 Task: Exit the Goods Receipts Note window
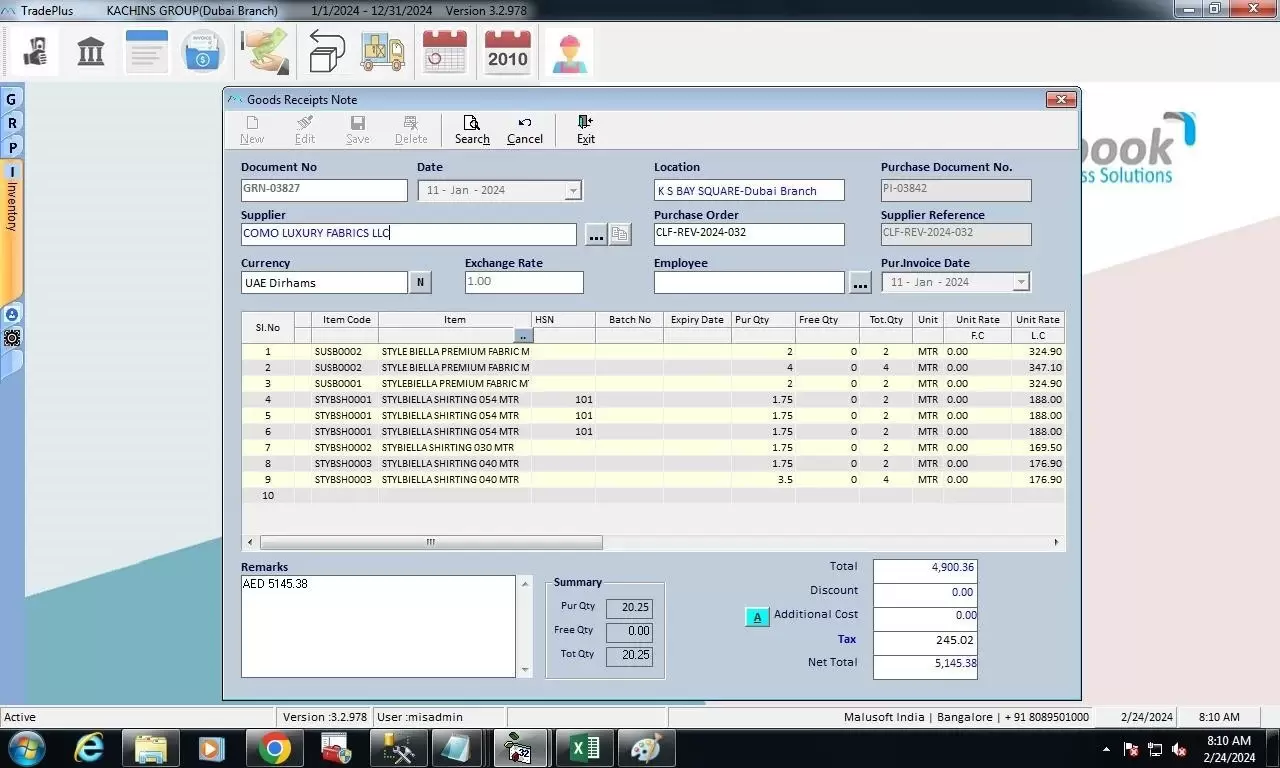(586, 130)
